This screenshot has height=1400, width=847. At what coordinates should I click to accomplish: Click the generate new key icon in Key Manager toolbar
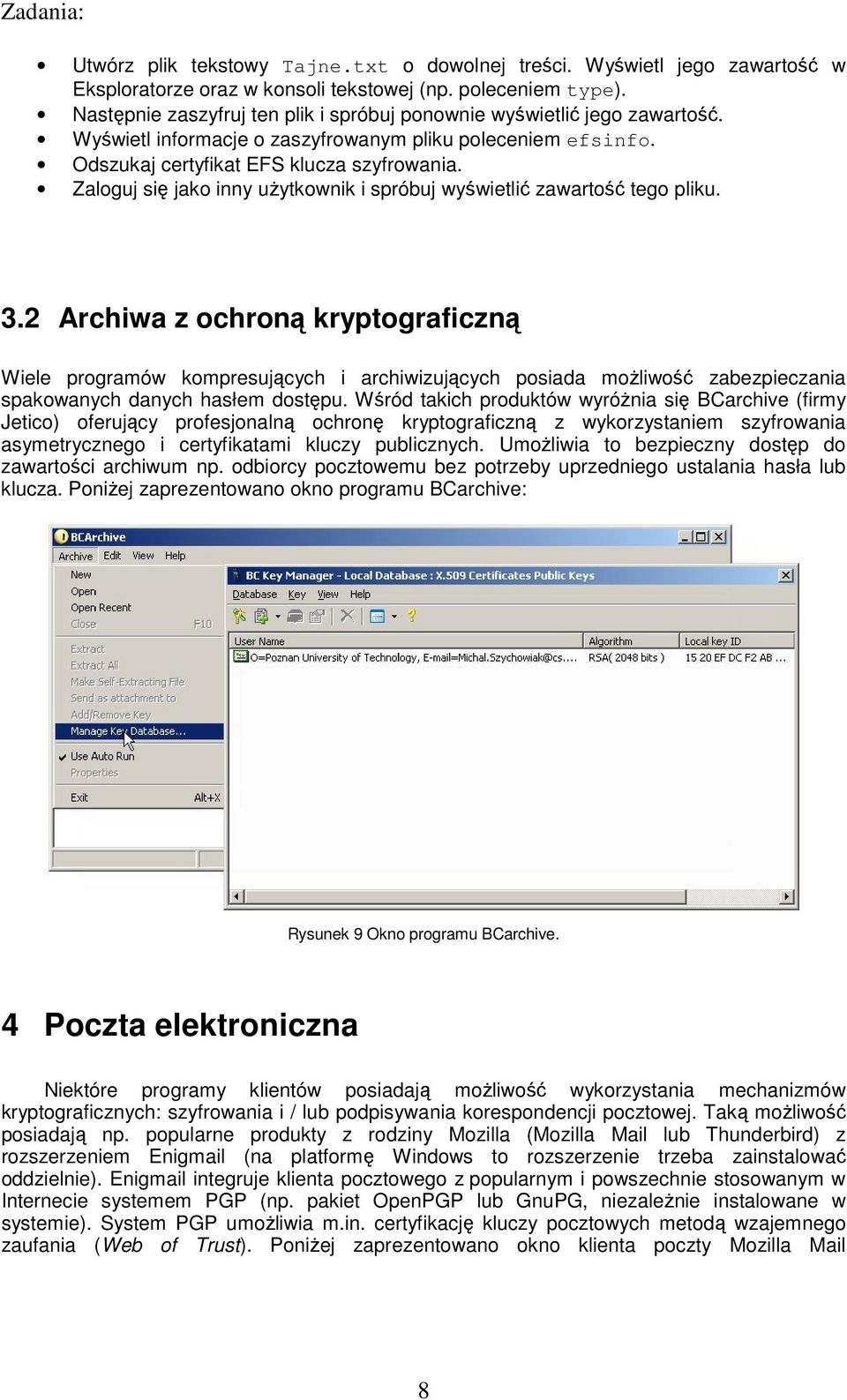pyautogui.click(x=239, y=616)
